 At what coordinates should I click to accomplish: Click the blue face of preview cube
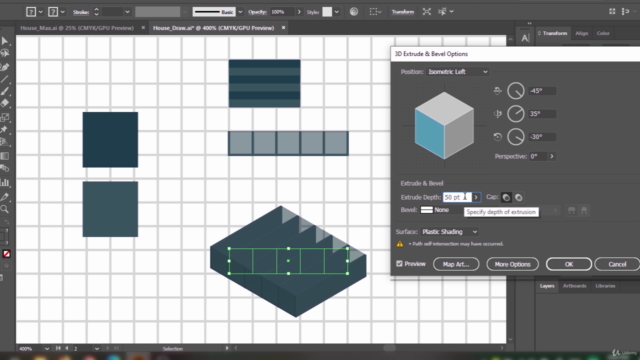(x=429, y=134)
